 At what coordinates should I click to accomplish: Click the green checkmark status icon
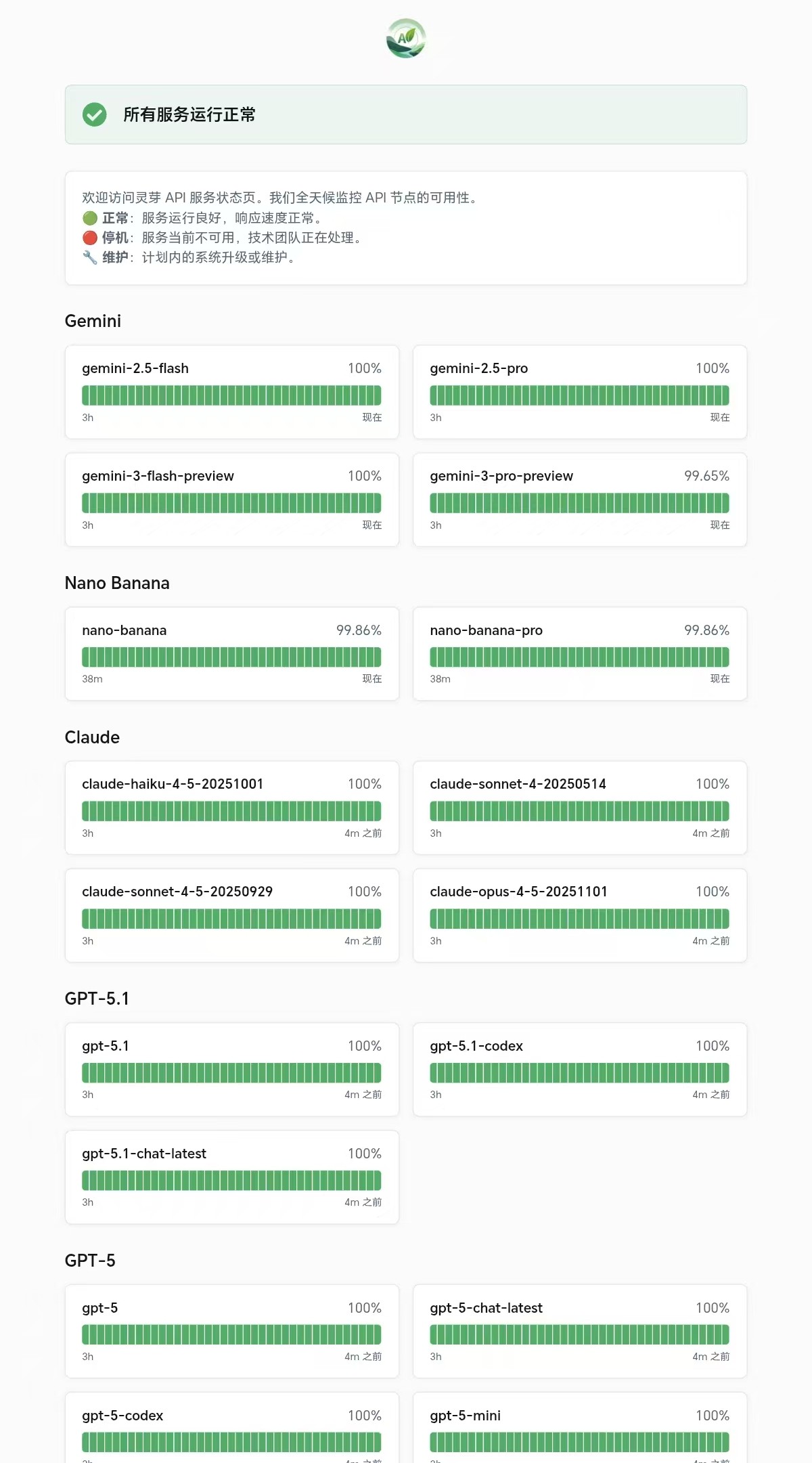click(95, 114)
